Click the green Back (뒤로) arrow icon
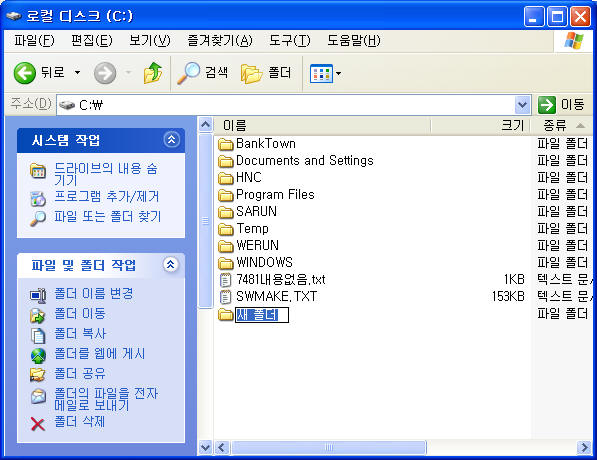This screenshot has width=597, height=460. [x=25, y=73]
